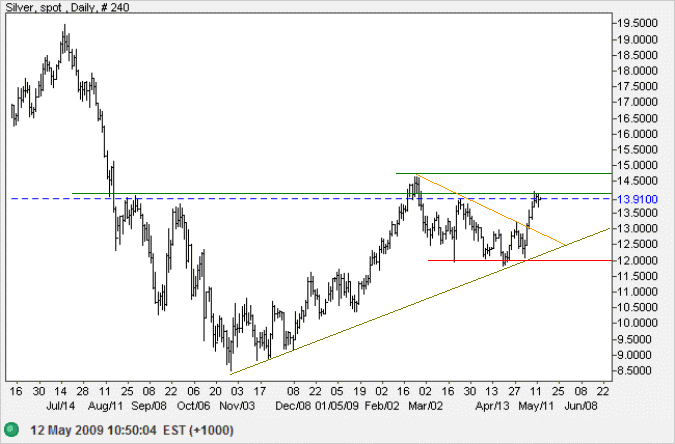Click the 8.5000 price axis label
This screenshot has height=444, width=675.
[637, 370]
